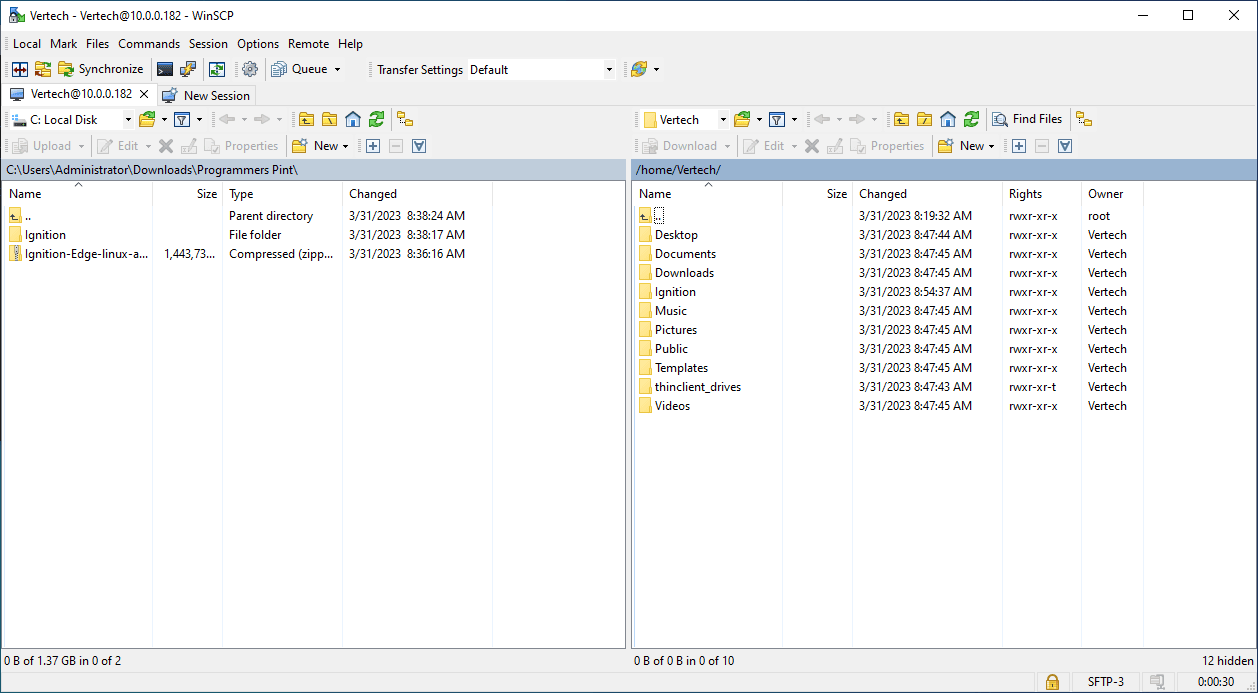Toggle the lock icon in the status bar

[x=1052, y=681]
